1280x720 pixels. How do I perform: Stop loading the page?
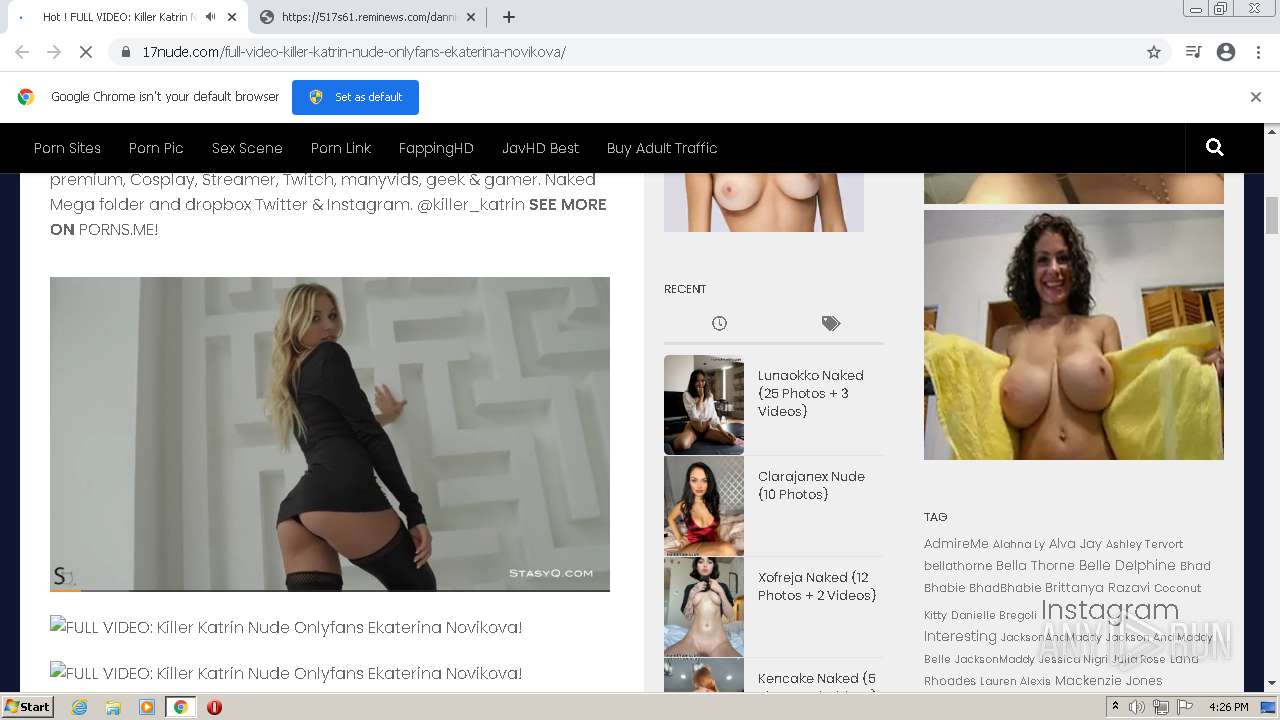[x=86, y=52]
